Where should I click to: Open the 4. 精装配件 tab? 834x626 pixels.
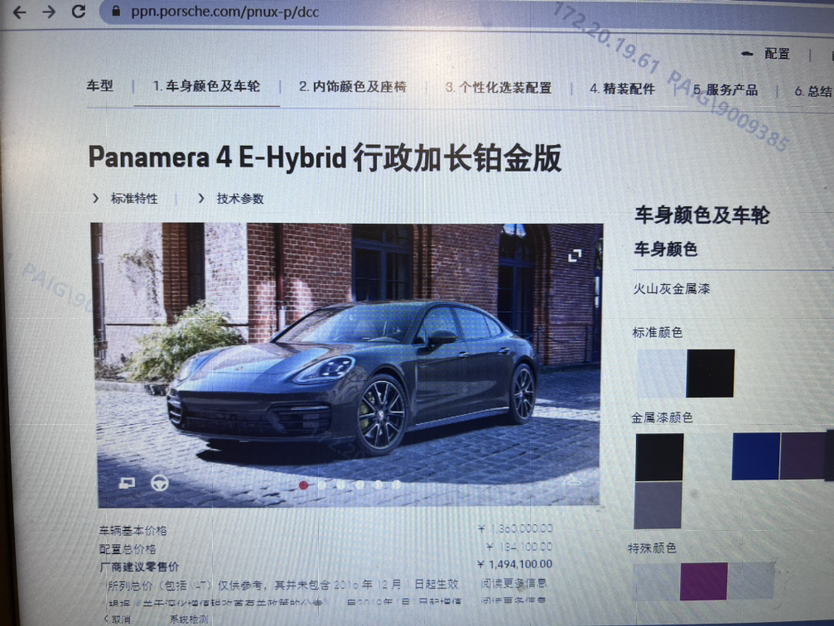pyautogui.click(x=622, y=89)
